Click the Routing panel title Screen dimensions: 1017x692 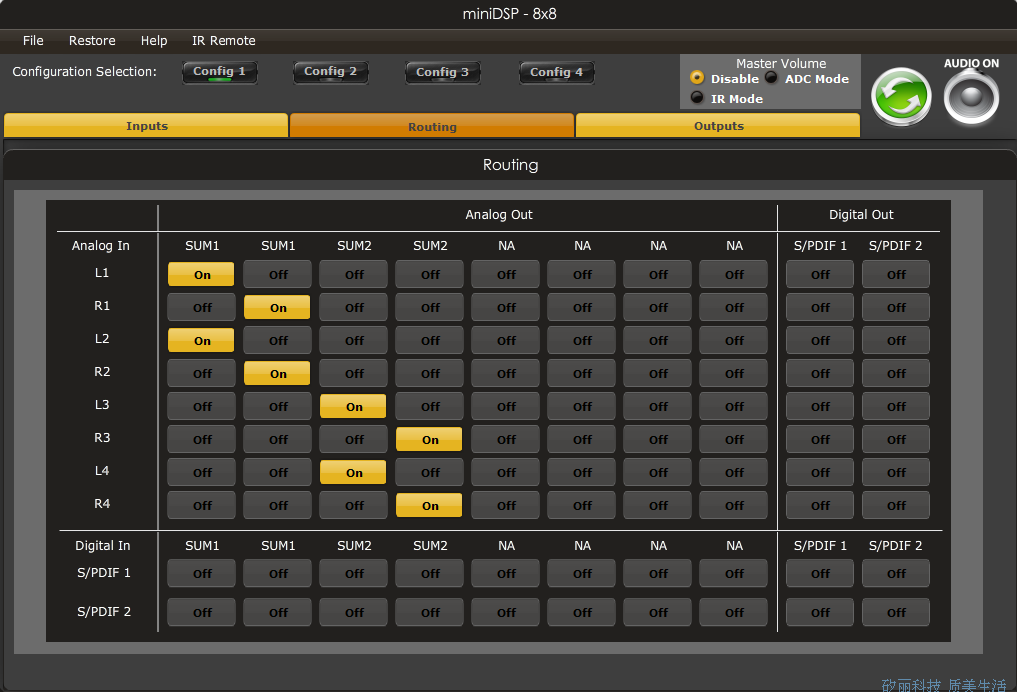(x=510, y=165)
